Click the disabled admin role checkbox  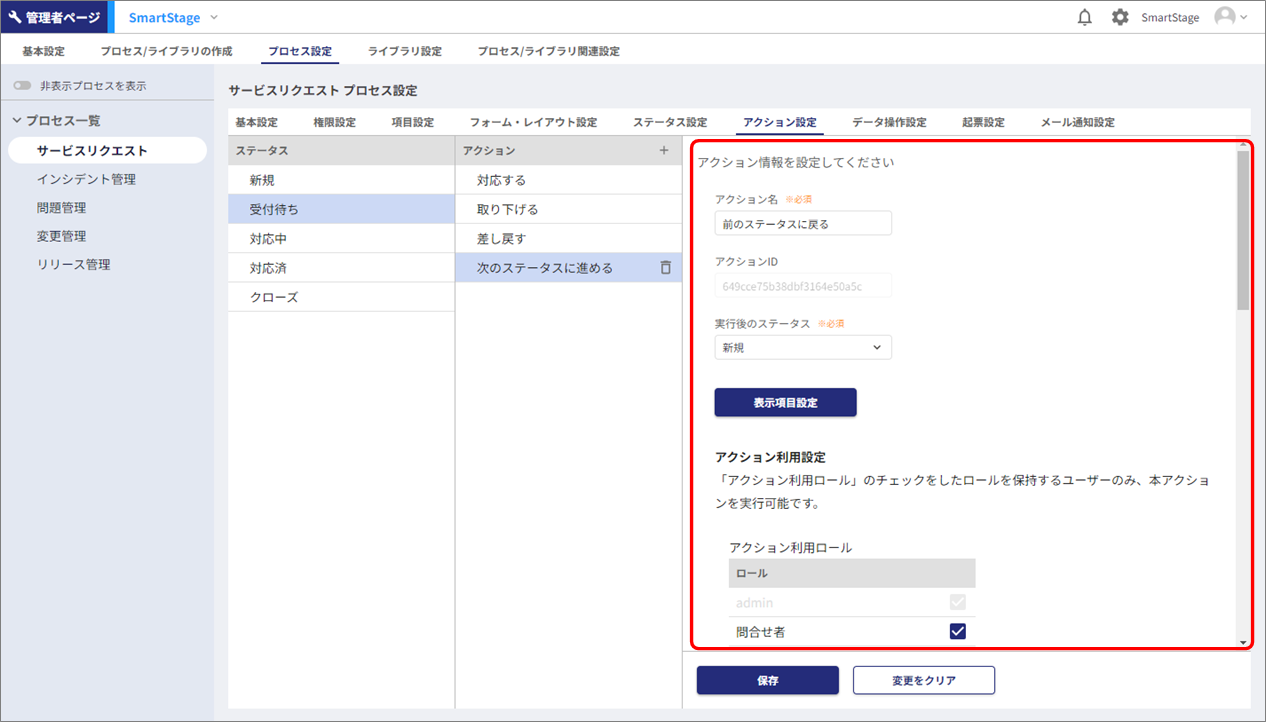[x=957, y=602]
